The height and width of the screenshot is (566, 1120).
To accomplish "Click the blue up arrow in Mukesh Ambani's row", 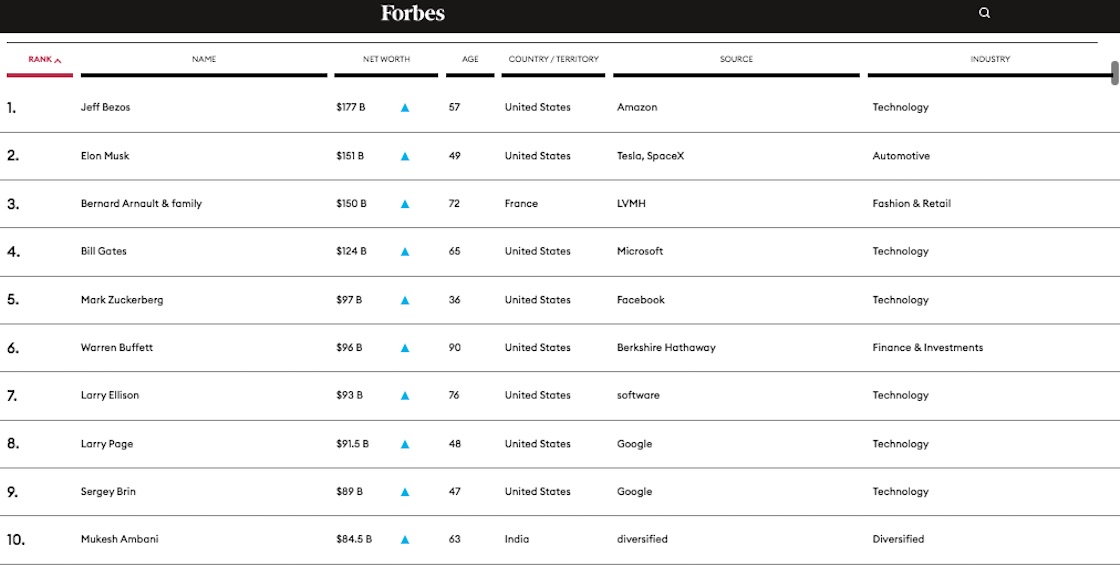I will [x=405, y=540].
